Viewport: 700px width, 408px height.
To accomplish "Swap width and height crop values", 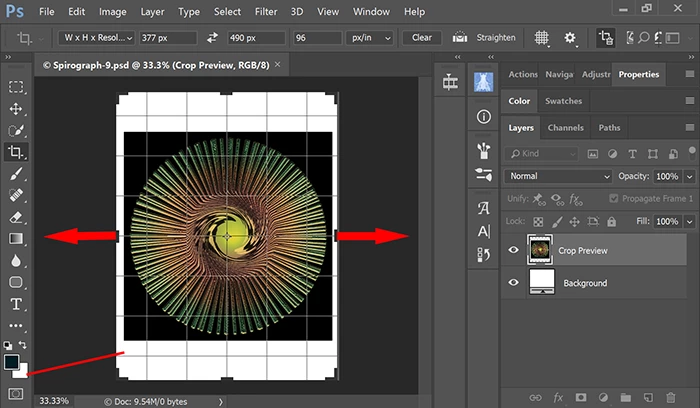I will coord(212,37).
